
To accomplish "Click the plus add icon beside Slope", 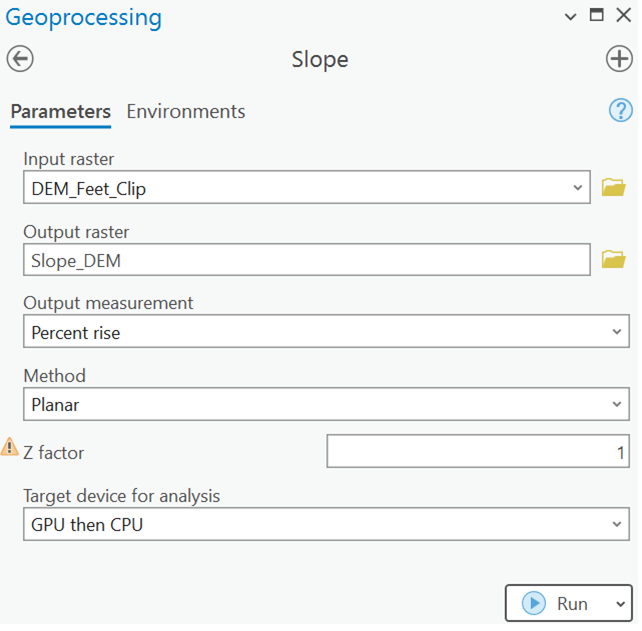I will [x=619, y=59].
